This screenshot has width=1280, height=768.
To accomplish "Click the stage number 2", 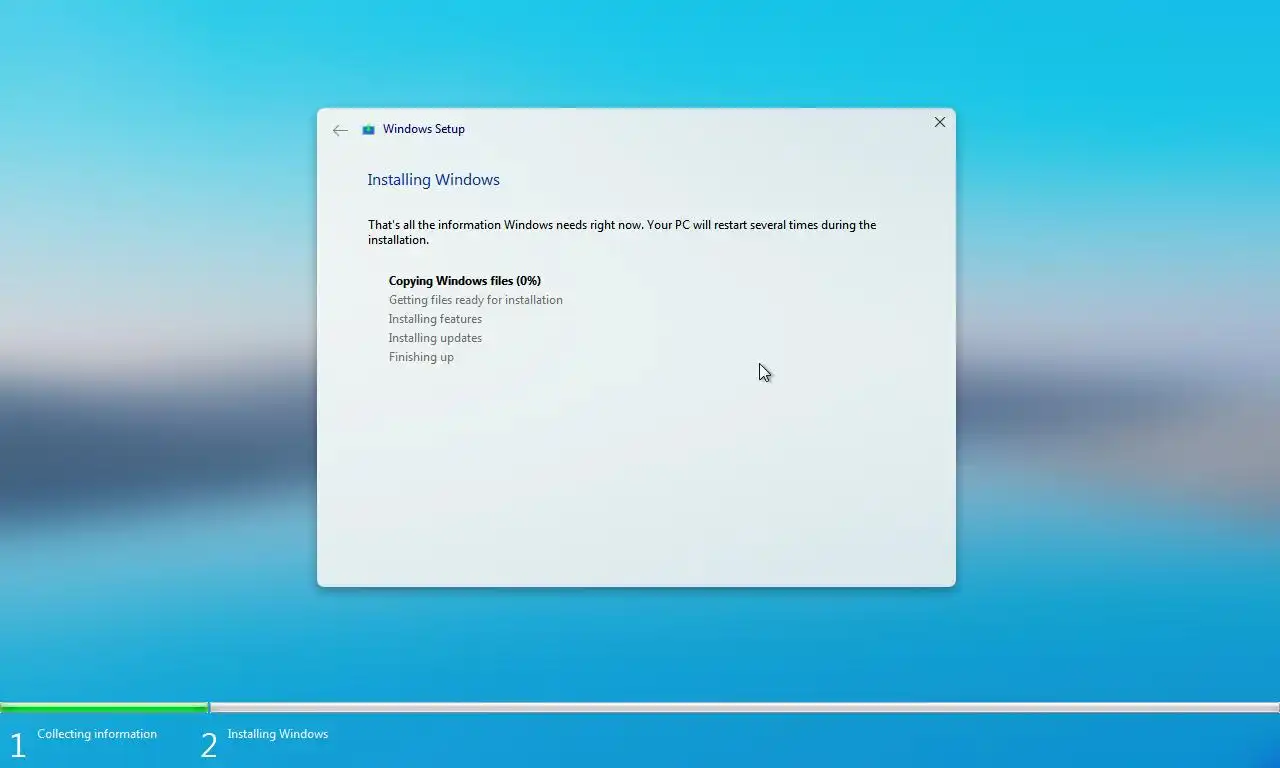I will point(209,745).
